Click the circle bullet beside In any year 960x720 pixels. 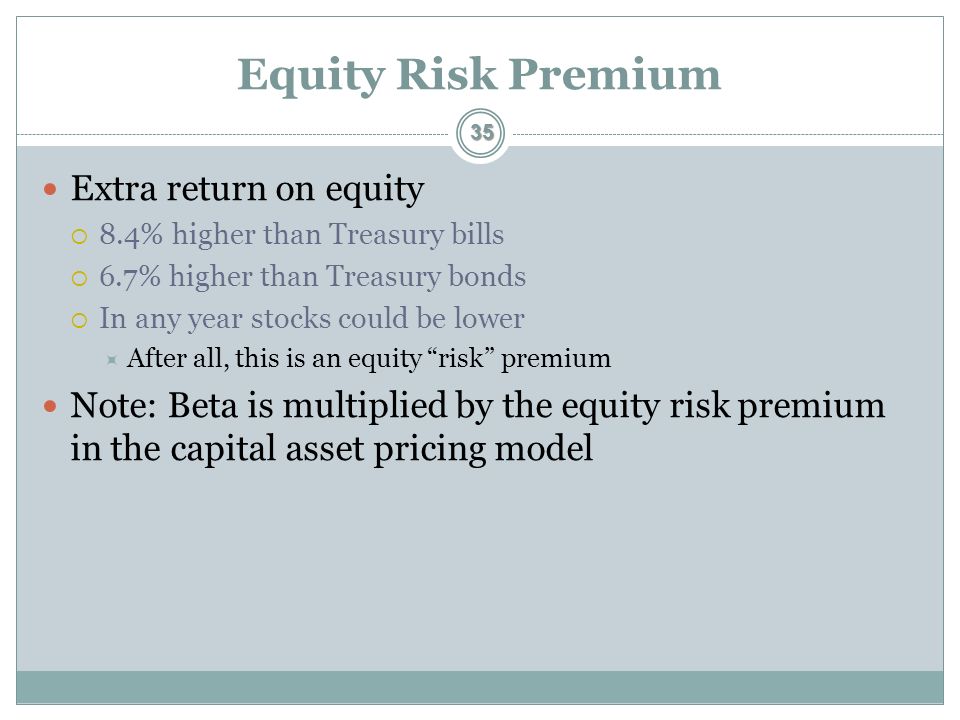80,320
